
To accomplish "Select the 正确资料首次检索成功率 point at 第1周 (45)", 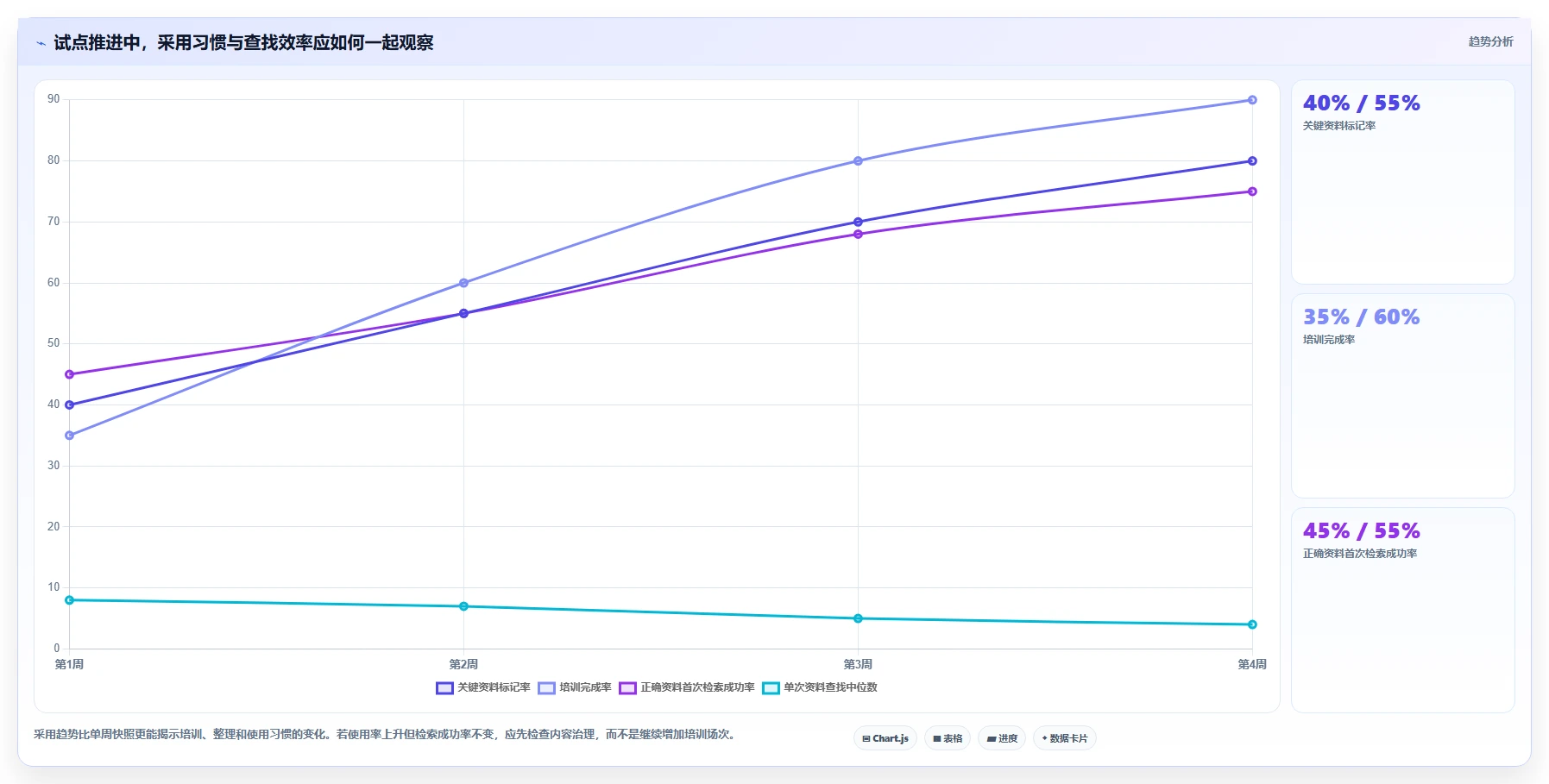I will click(69, 374).
